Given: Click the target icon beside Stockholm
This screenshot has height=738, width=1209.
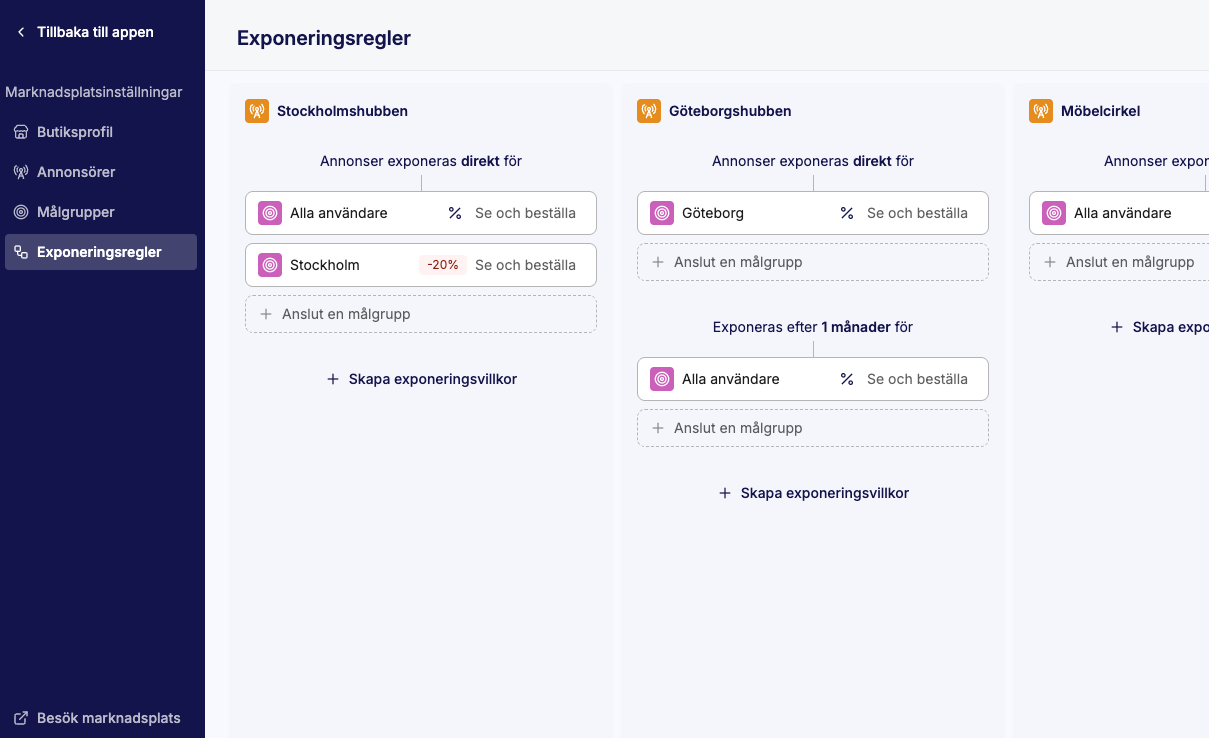Looking at the screenshot, I should pyautogui.click(x=270, y=265).
